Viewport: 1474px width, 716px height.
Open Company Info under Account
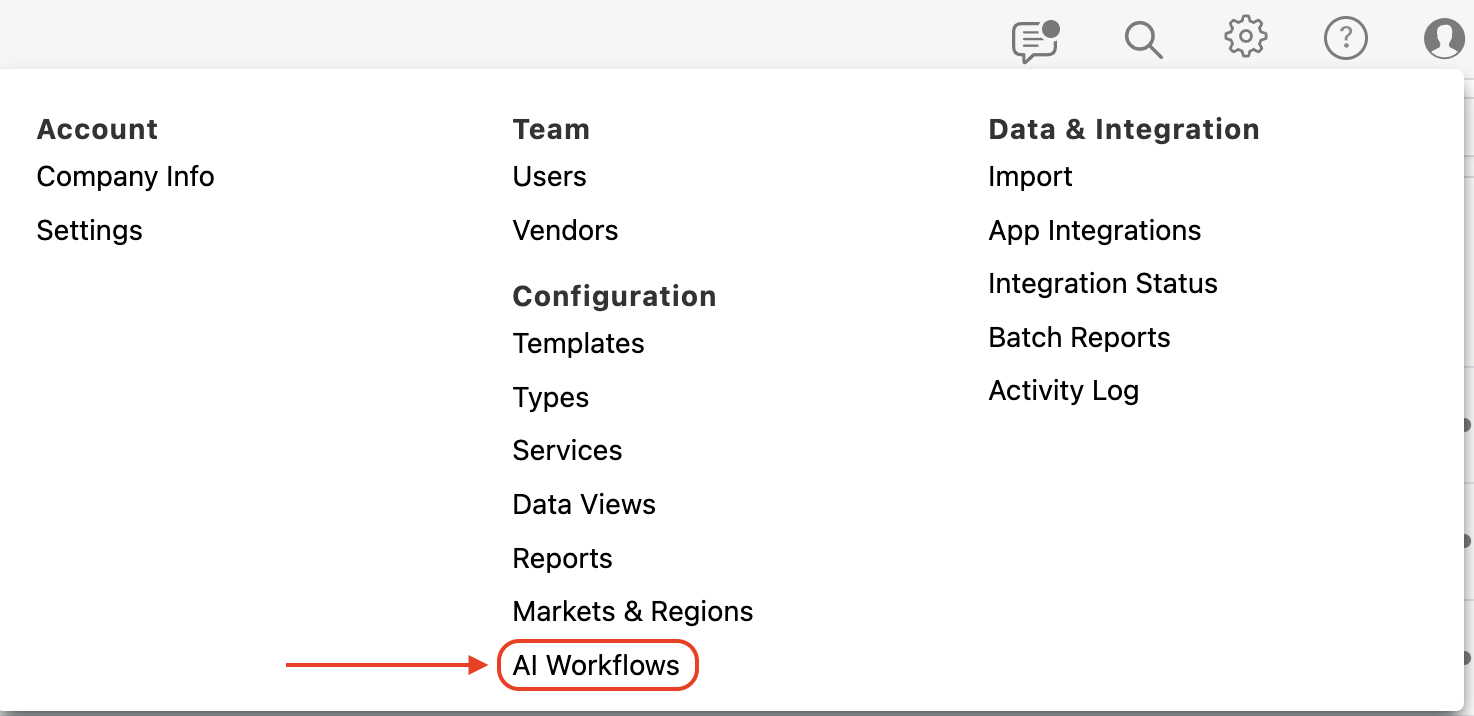pyautogui.click(x=125, y=177)
